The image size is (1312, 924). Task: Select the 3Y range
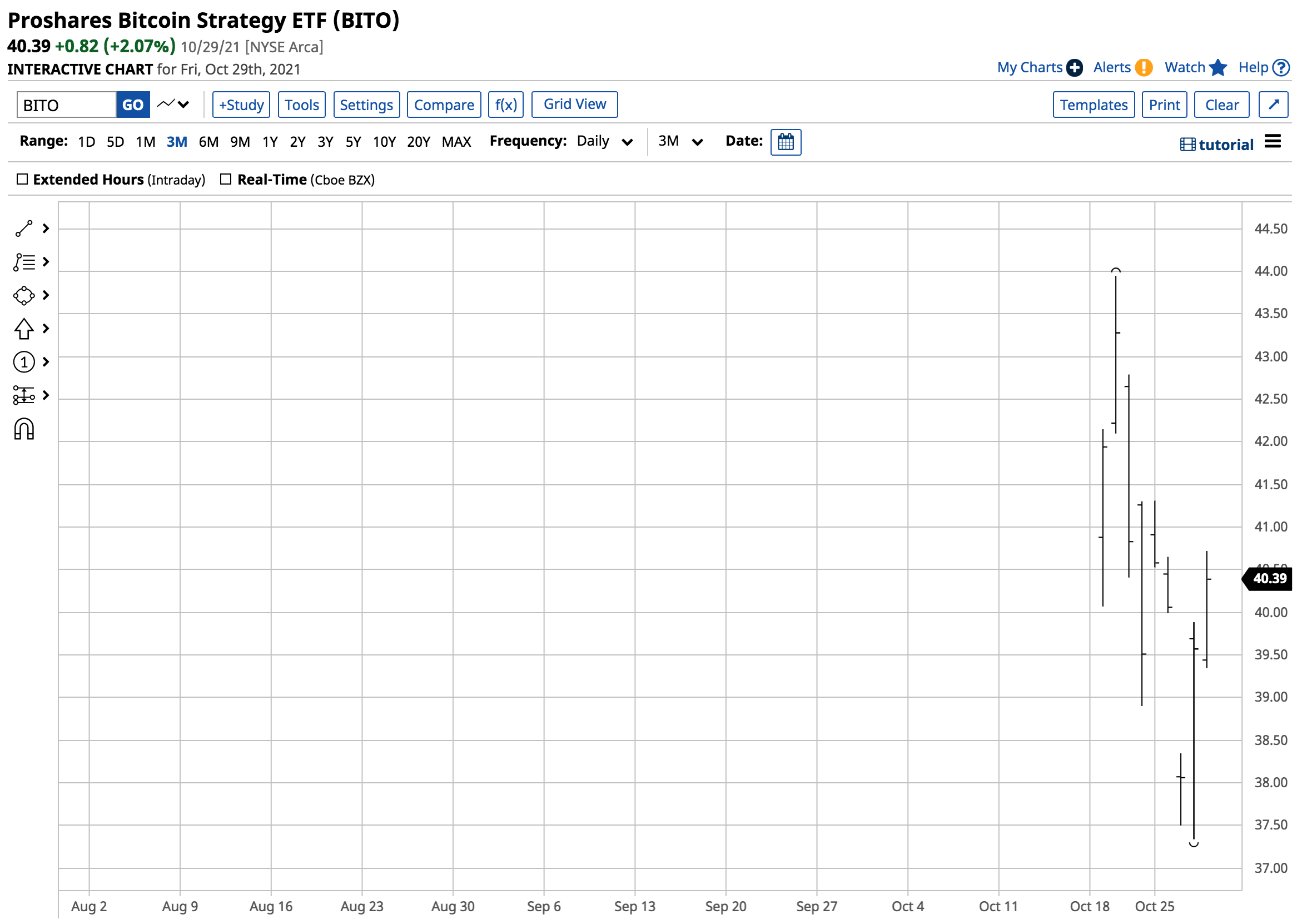coord(326,142)
